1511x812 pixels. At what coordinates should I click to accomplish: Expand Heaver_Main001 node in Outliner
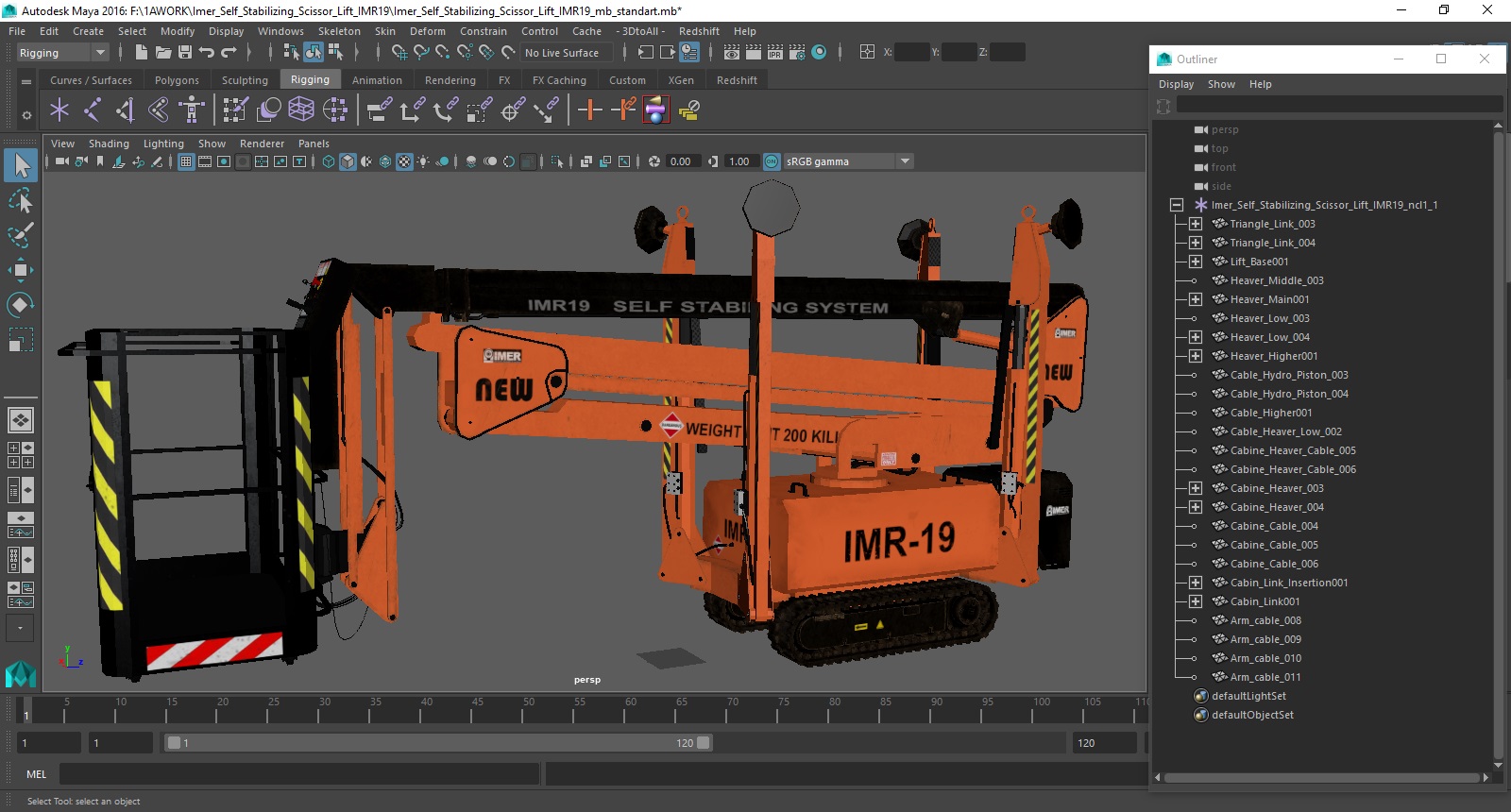pos(1196,299)
